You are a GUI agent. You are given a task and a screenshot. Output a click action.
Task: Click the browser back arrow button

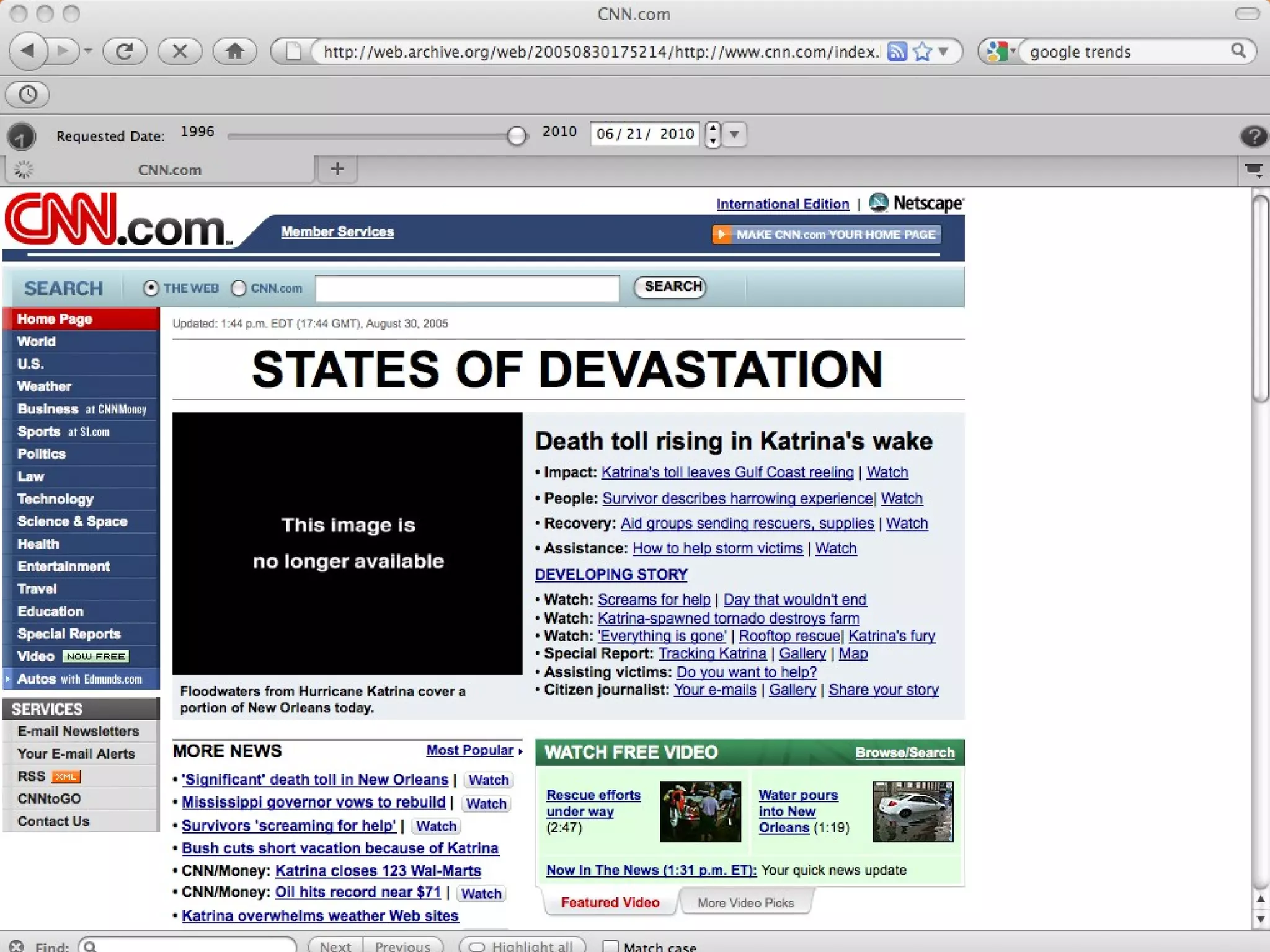[28, 51]
